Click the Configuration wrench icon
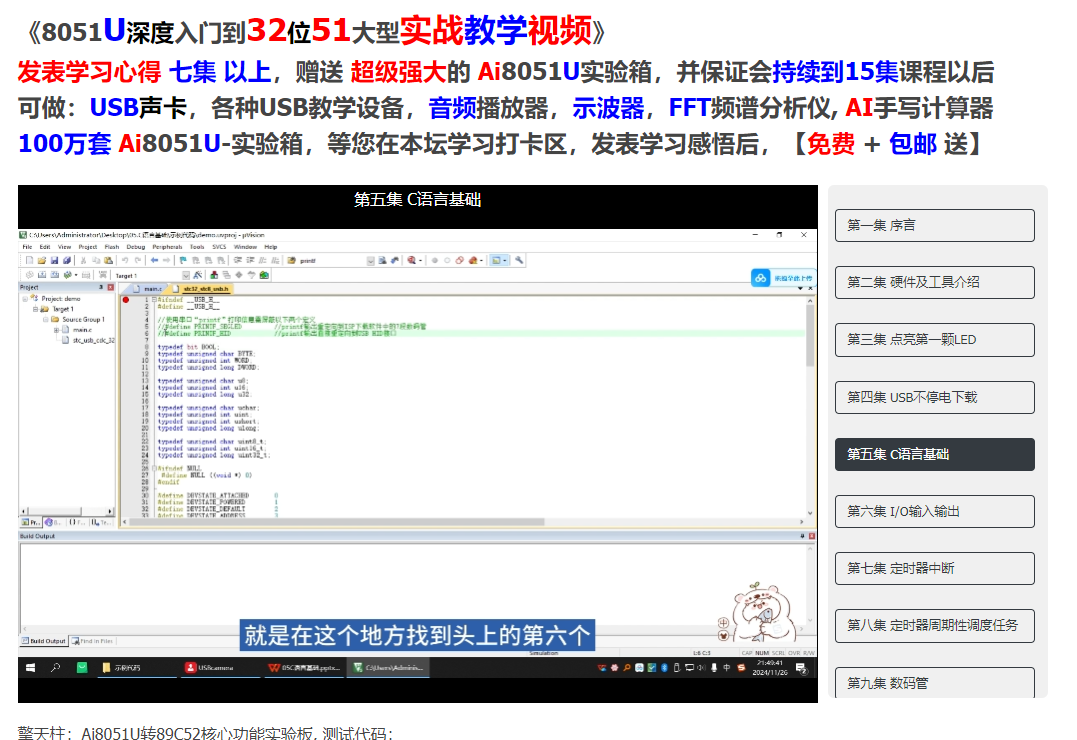Screen dimensions: 1077x740 [519, 260]
